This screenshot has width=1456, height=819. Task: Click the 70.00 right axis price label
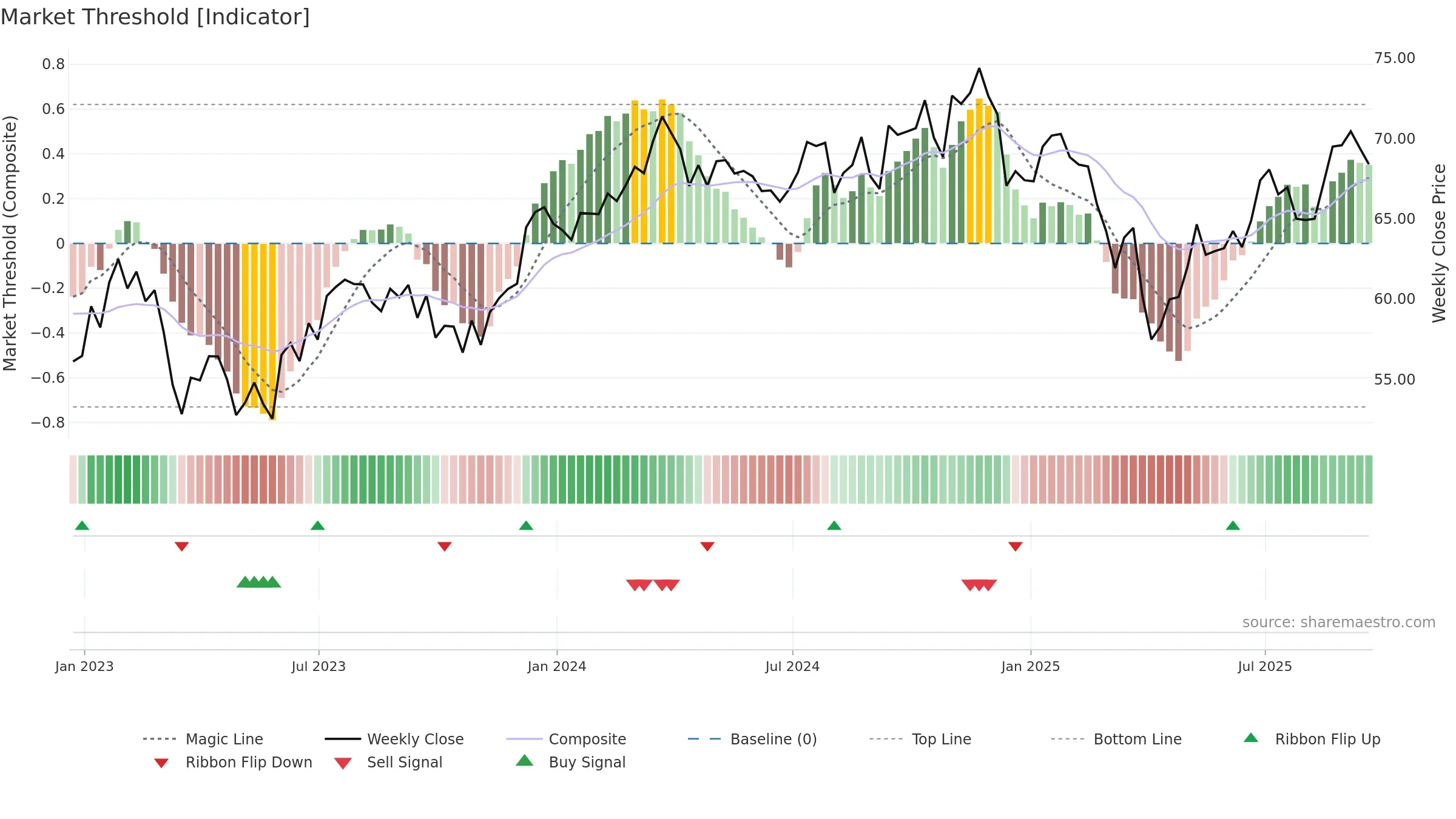[x=1395, y=139]
